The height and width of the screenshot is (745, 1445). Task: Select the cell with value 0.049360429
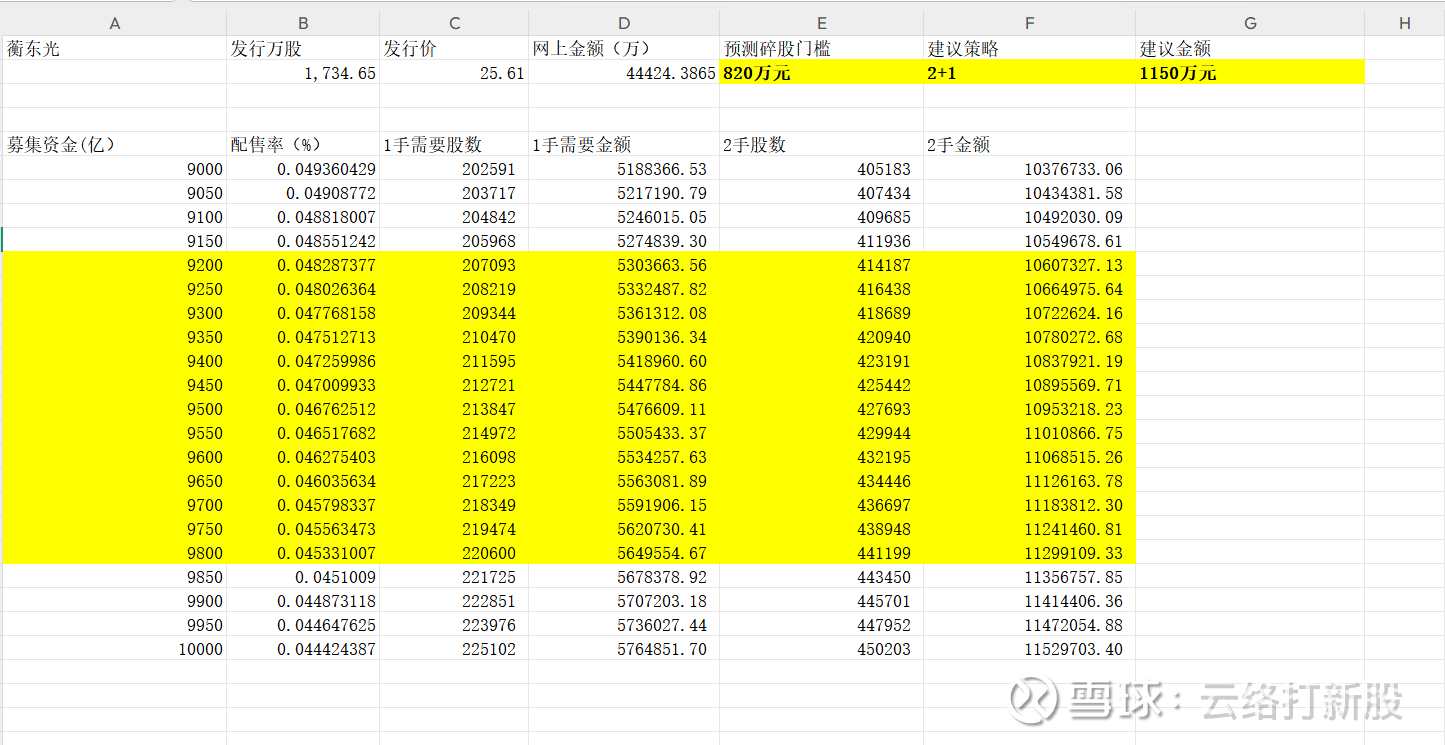coord(303,169)
